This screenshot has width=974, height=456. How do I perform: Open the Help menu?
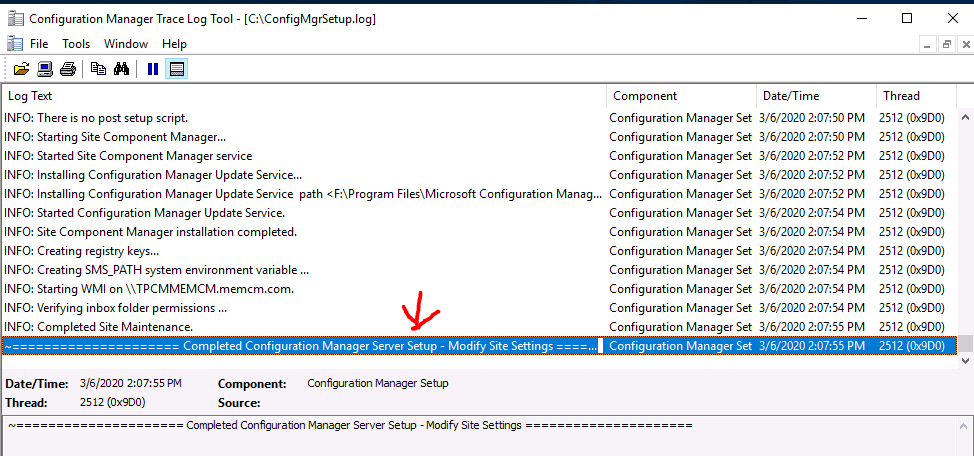coord(175,44)
